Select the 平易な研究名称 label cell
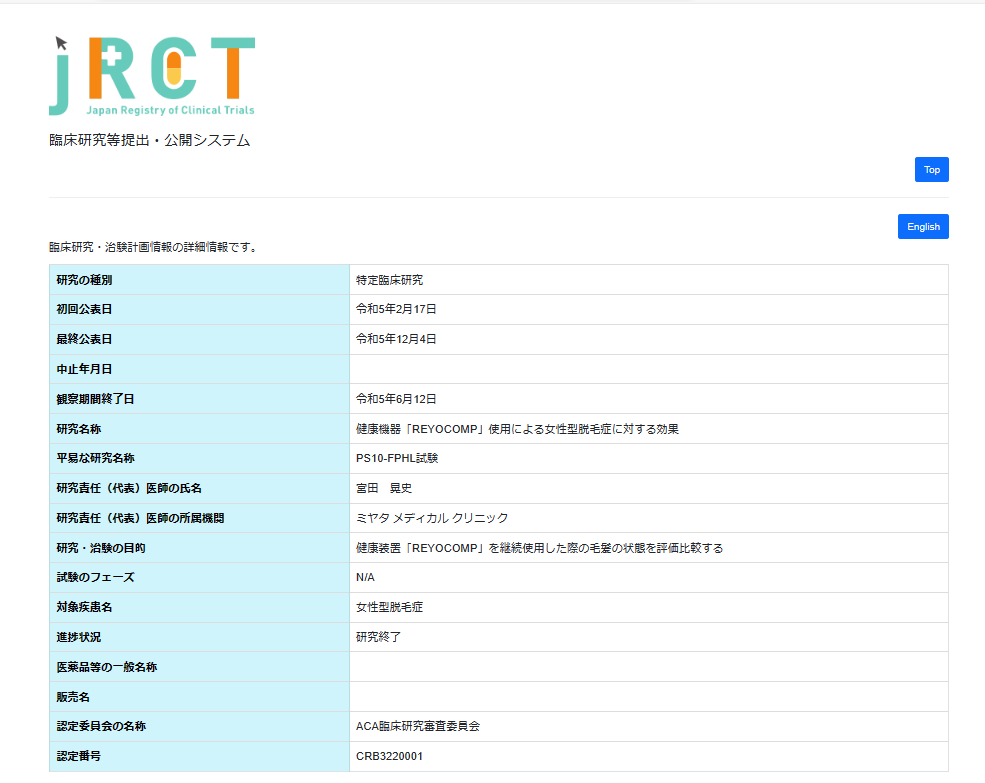Screen dimensions: 985x783 [199, 459]
